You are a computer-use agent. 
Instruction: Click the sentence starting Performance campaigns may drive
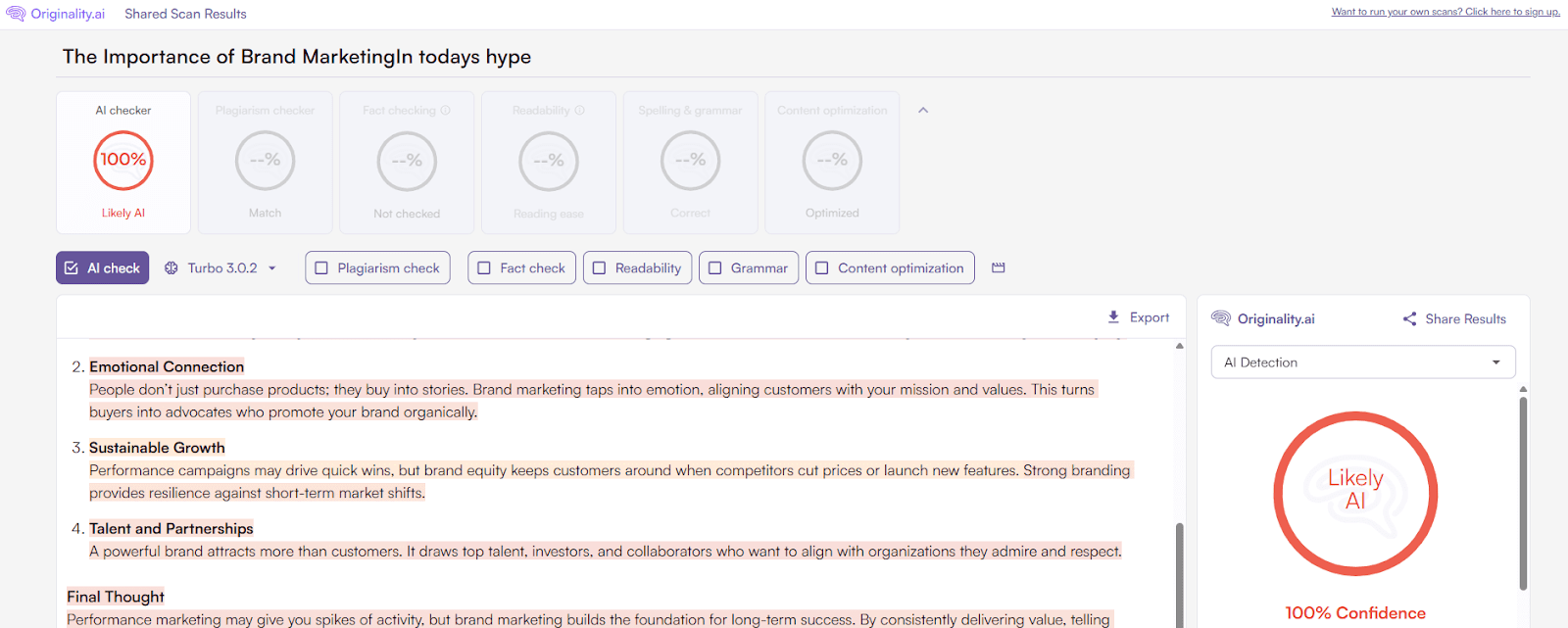coord(555,470)
